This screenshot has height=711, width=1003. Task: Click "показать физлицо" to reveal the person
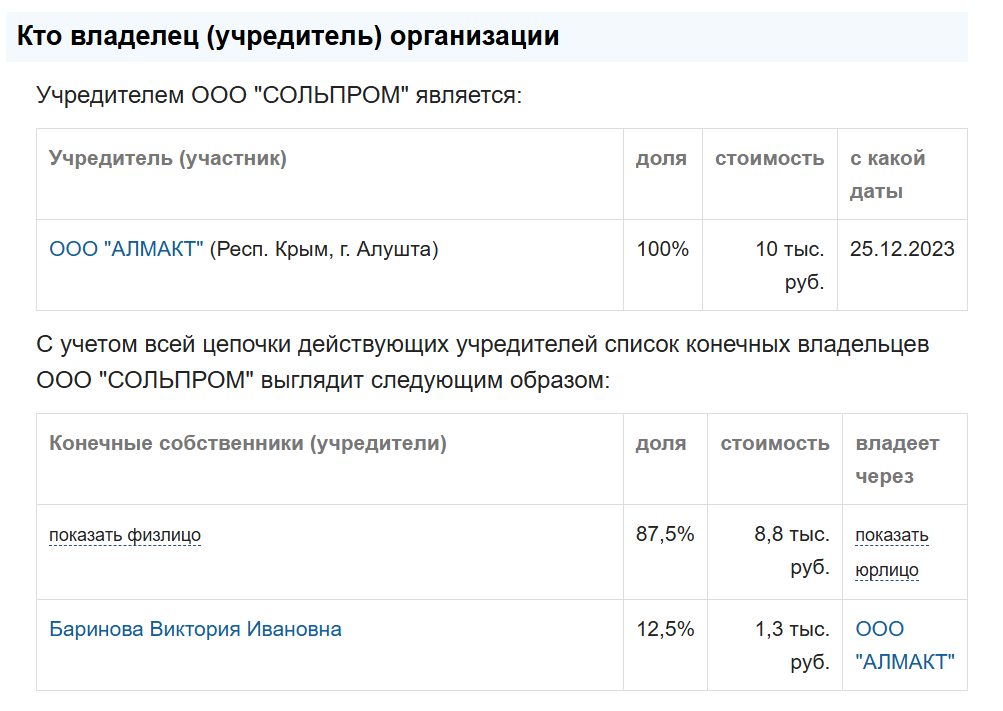pyautogui.click(x=125, y=535)
